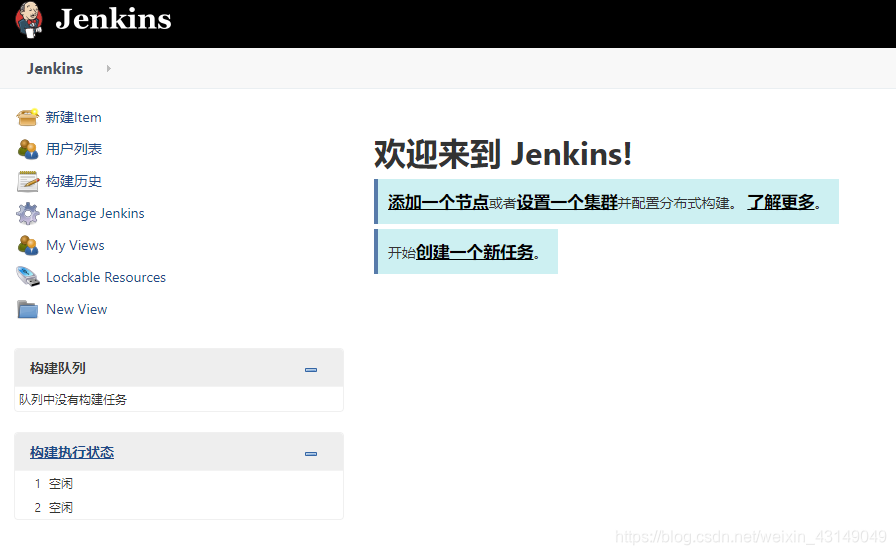Screen dimensions: 896x555
Task: Click the Jenkins butler logo icon
Action: coord(29,19)
